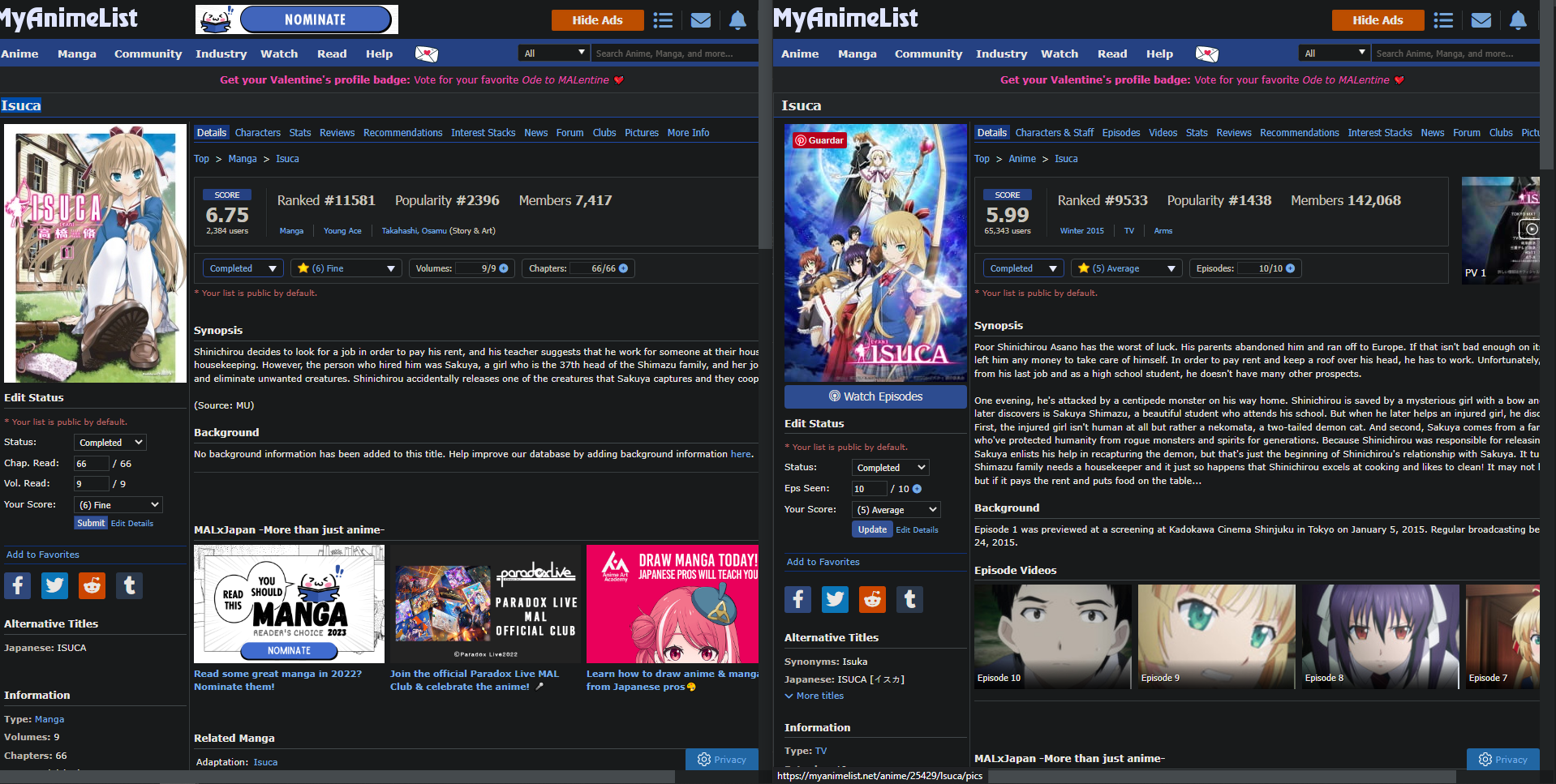
Task: Open notifications bell icon in left window
Action: point(737,20)
